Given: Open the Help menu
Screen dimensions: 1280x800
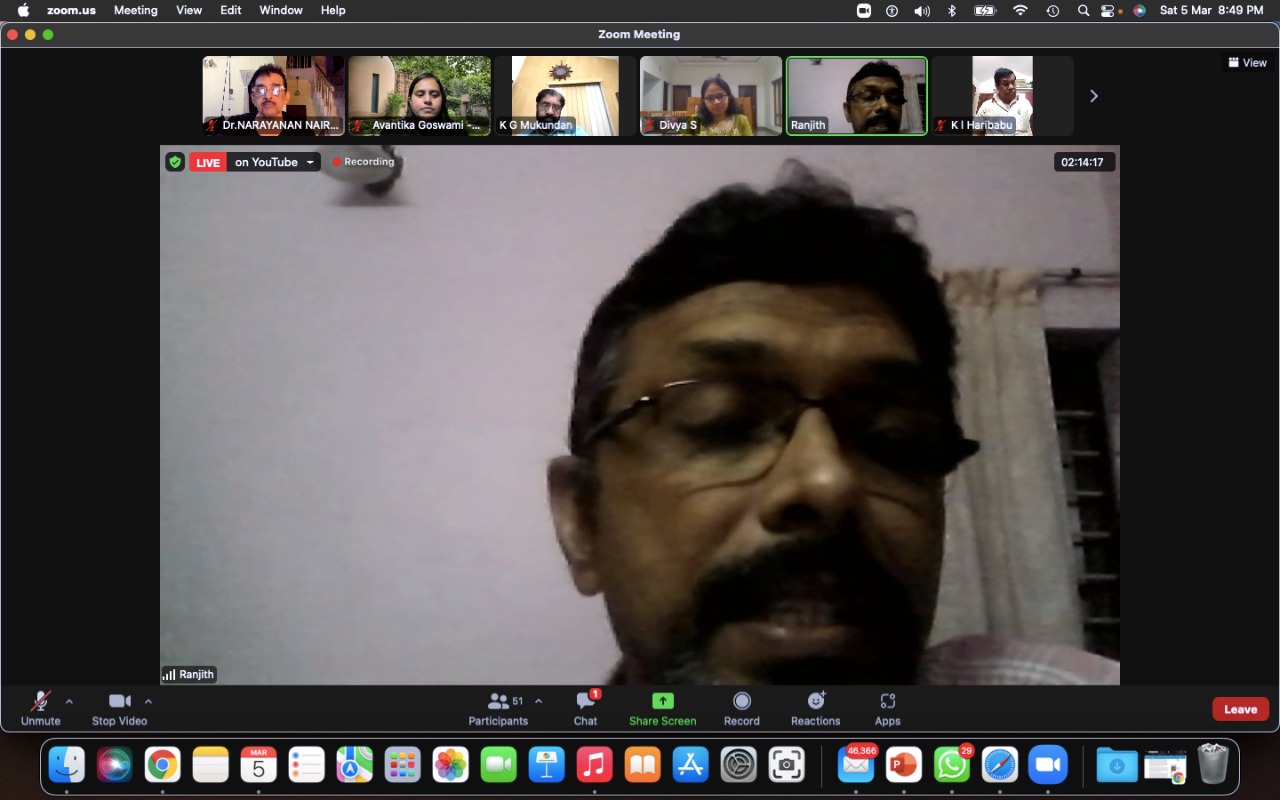Looking at the screenshot, I should coord(333,10).
